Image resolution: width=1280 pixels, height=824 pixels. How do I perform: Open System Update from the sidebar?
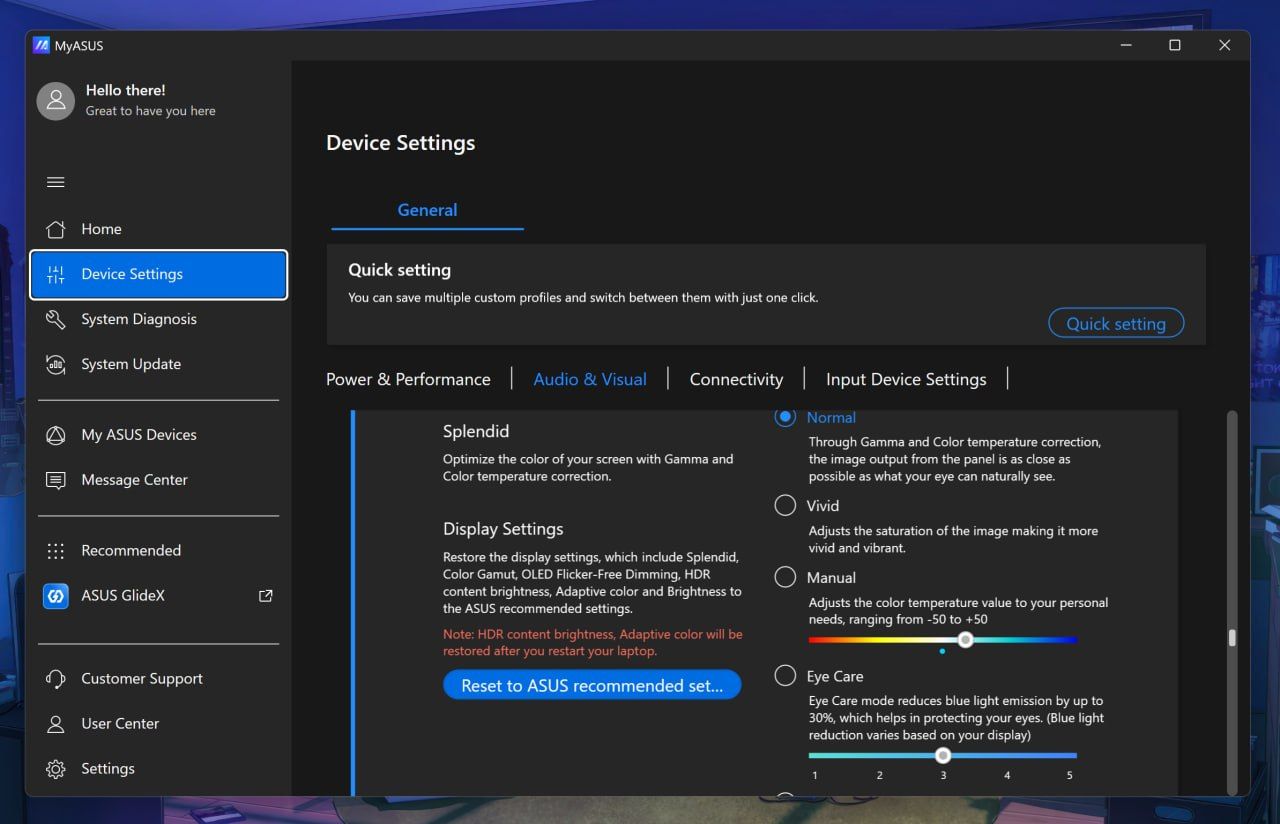159,364
